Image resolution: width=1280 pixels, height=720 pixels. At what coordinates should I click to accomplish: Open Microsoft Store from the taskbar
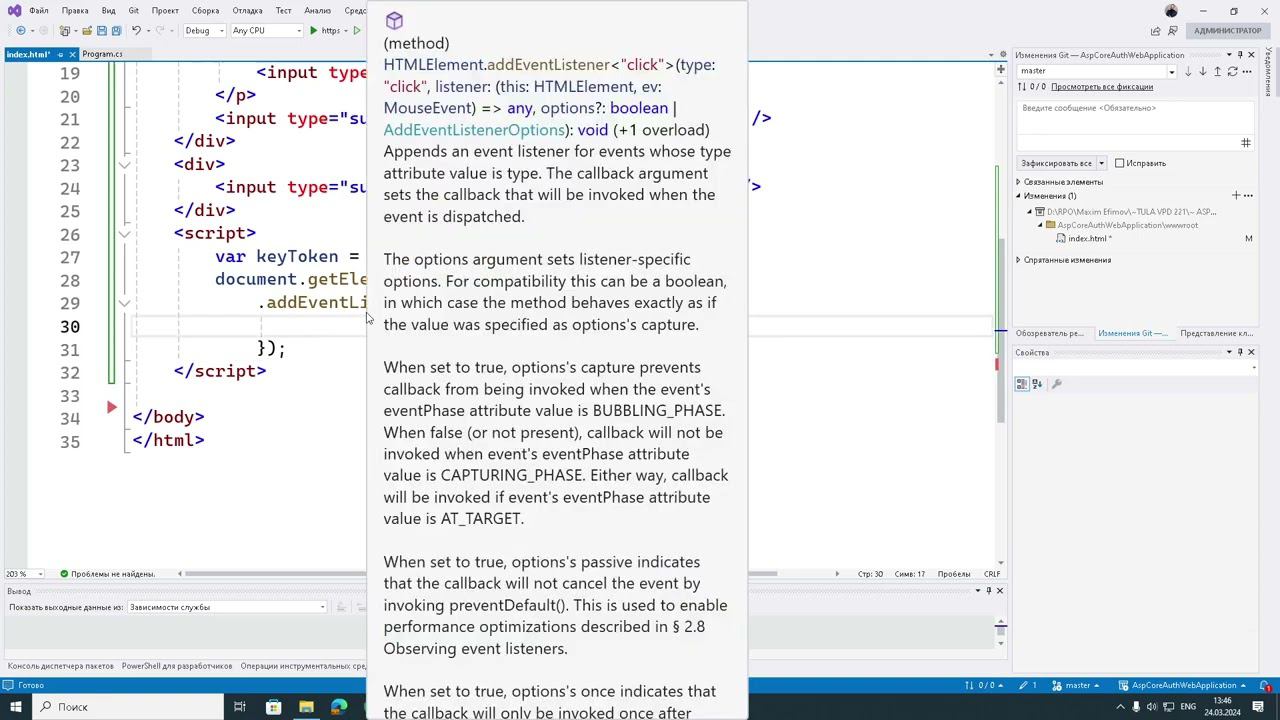click(273, 707)
